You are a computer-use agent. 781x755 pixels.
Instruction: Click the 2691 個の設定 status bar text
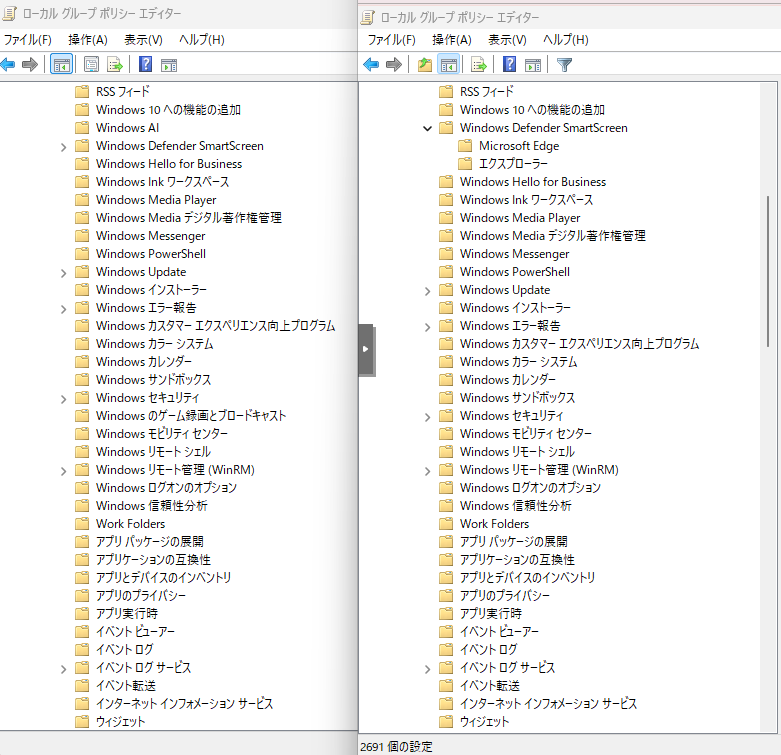click(x=396, y=747)
